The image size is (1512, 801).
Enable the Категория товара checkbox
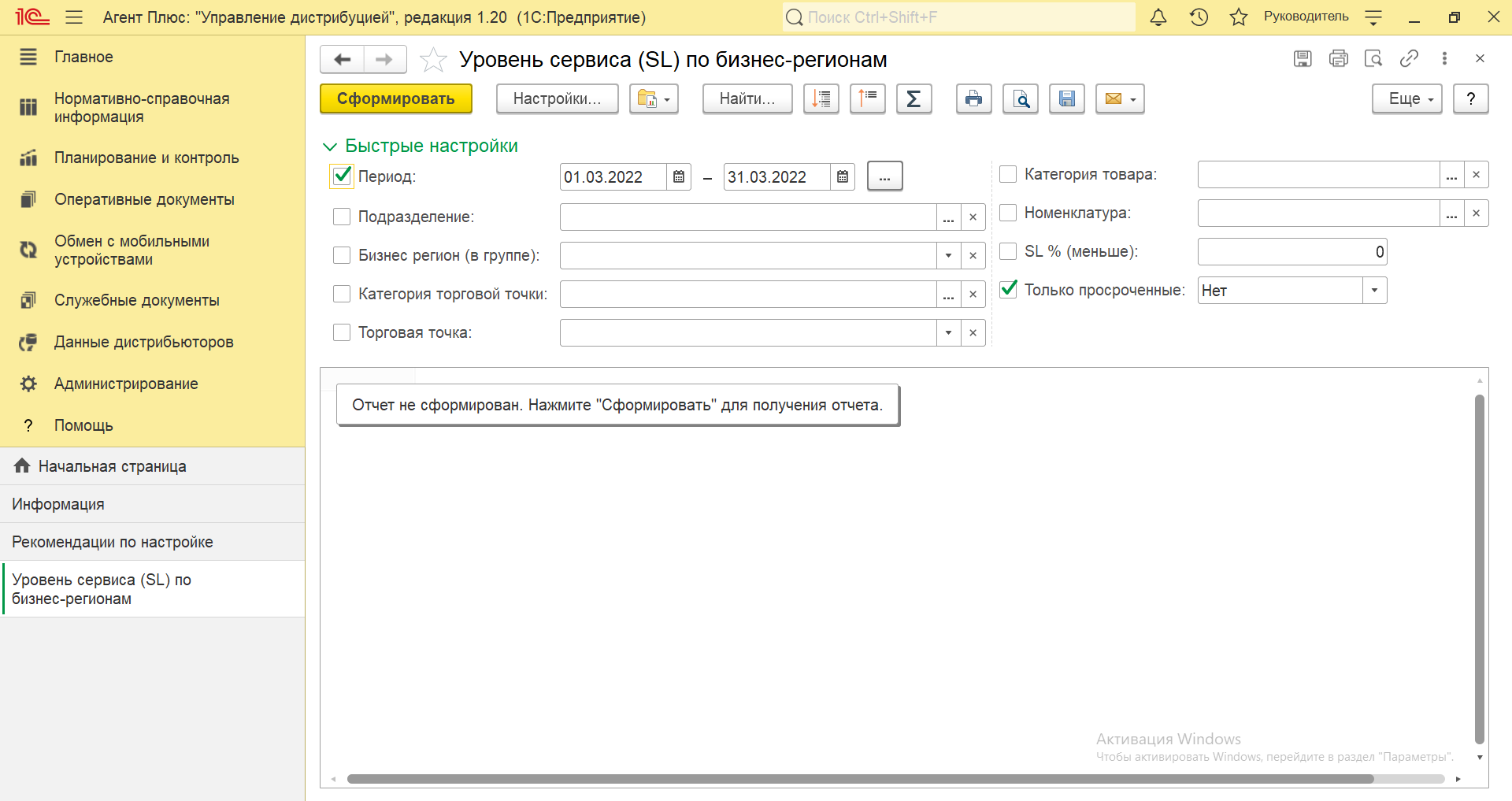click(1008, 174)
